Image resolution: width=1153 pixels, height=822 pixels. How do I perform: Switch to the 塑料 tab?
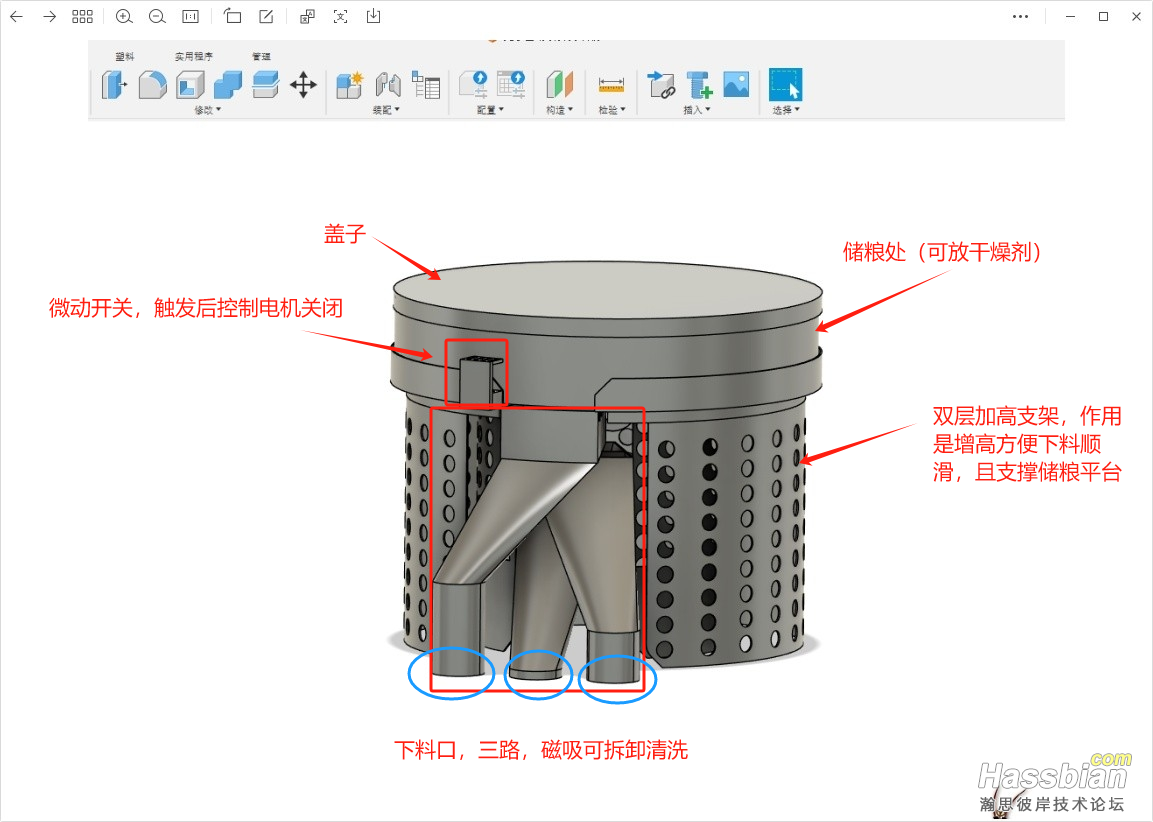point(125,56)
